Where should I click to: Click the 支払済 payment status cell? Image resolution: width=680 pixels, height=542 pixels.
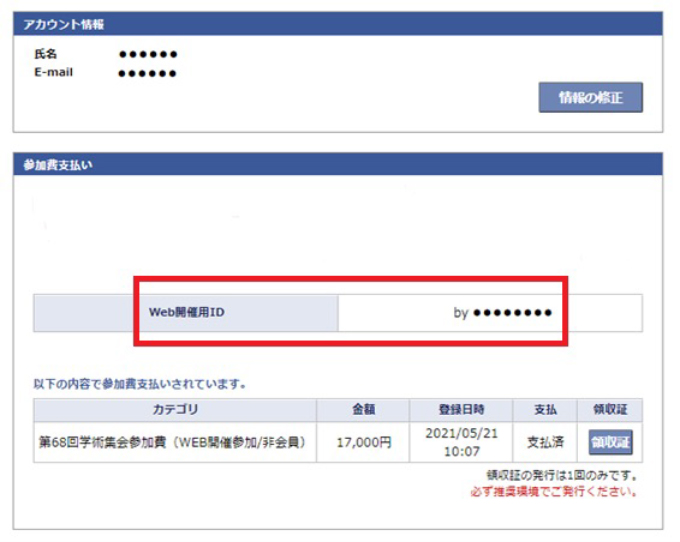(545, 442)
